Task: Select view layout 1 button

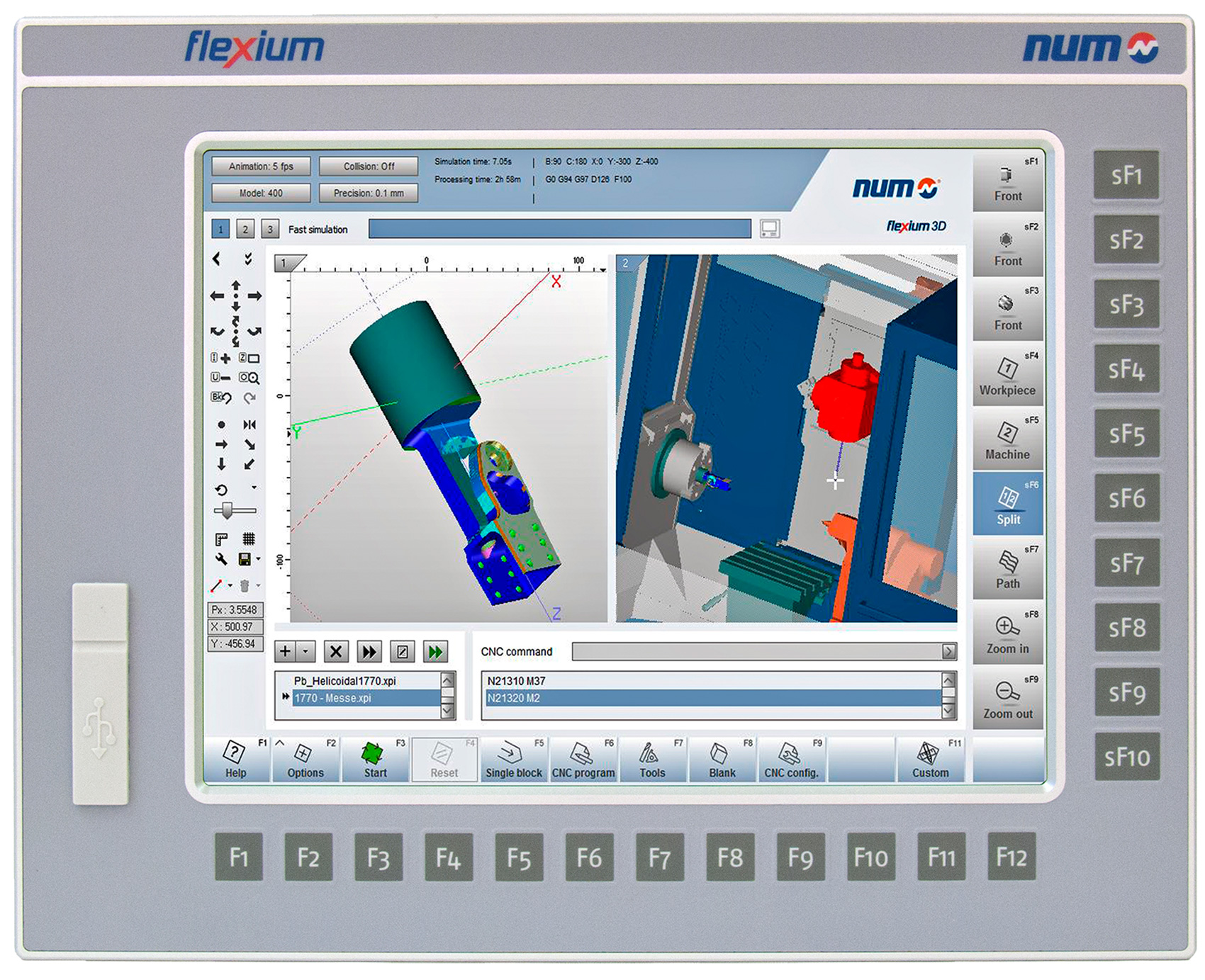Action: 220,230
